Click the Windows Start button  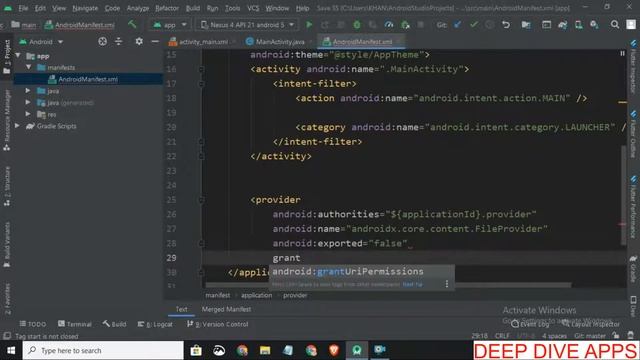pos(11,350)
